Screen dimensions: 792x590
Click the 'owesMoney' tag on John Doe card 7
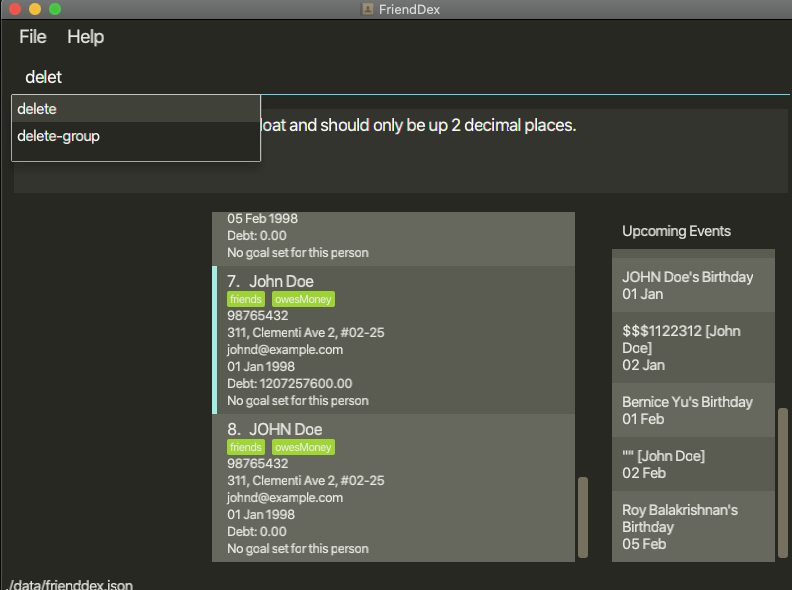pos(303,299)
